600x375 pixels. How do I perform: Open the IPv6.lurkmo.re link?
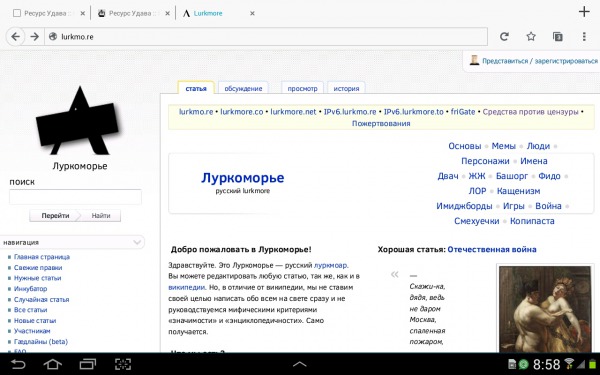coord(350,112)
